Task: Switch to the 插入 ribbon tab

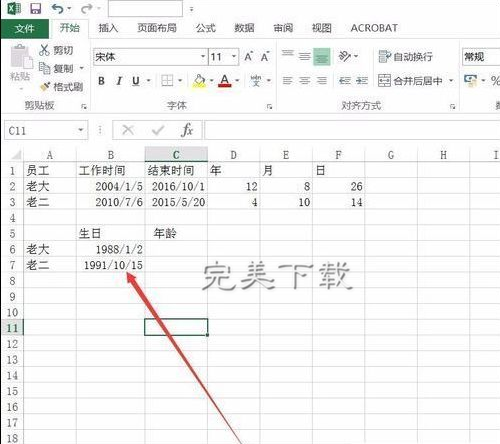Action: [x=108, y=28]
